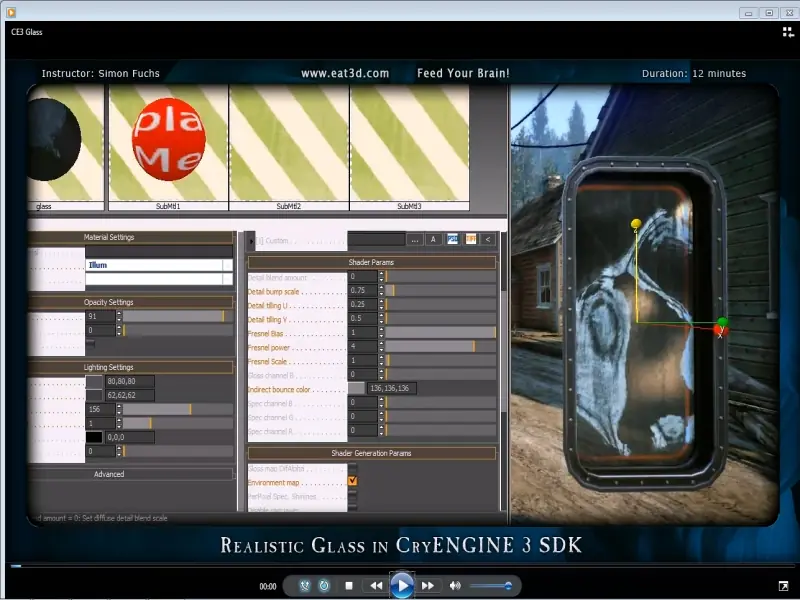Adjust the player volume slider
Screen dimensions: 800x600
click(x=490, y=586)
